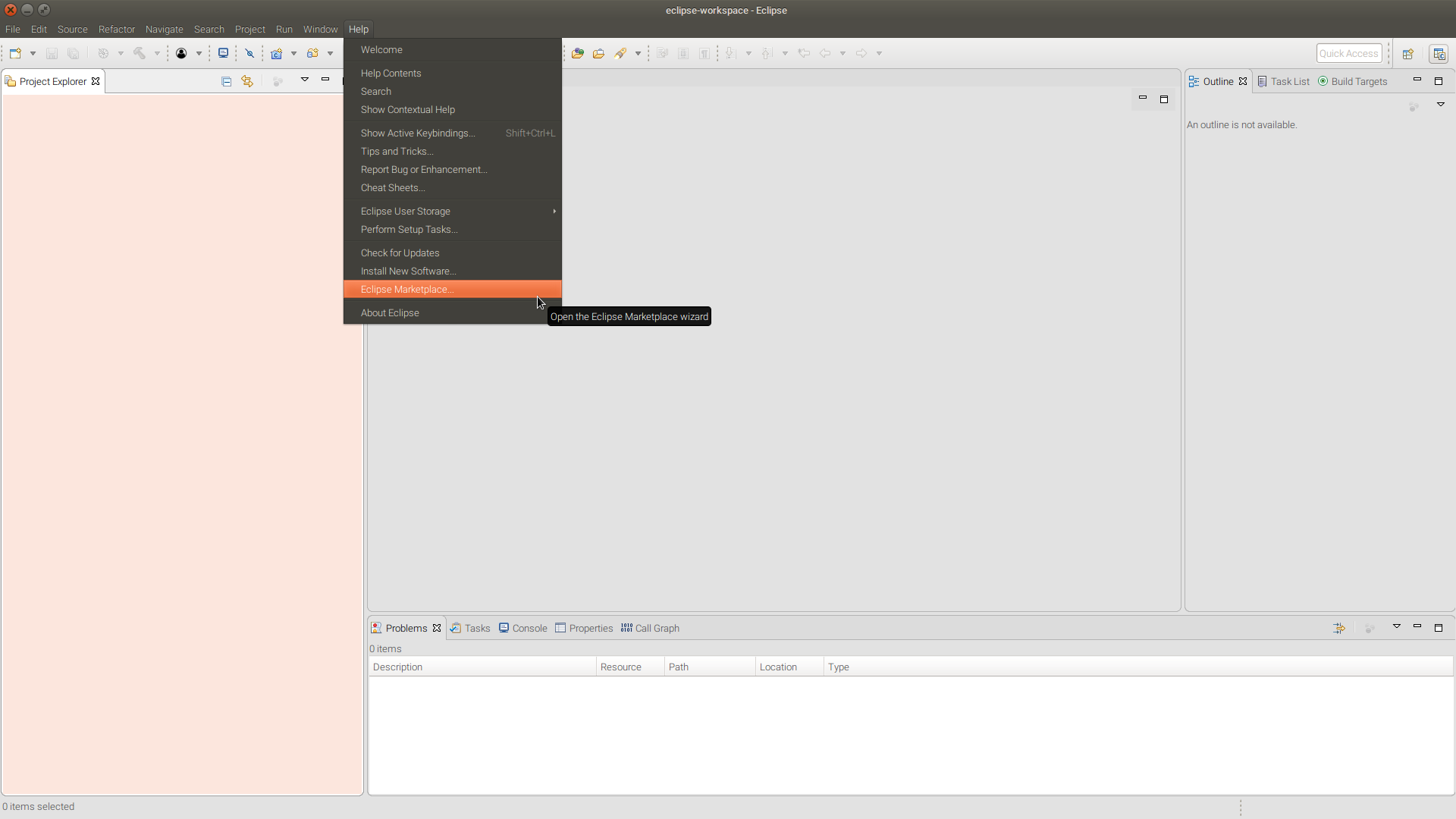Switch to the Console tab
Screen dimensions: 1456x819
[x=523, y=628]
